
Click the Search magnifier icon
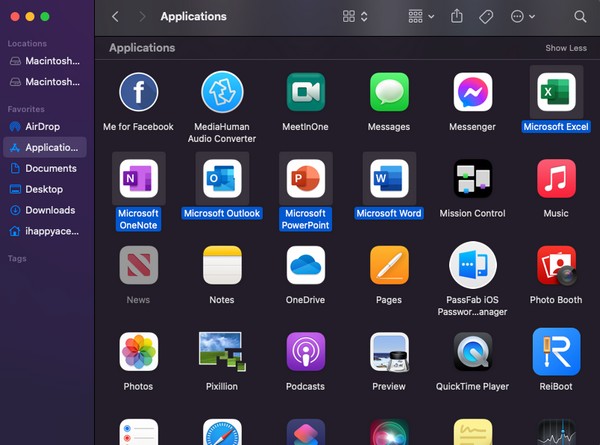[x=580, y=16]
